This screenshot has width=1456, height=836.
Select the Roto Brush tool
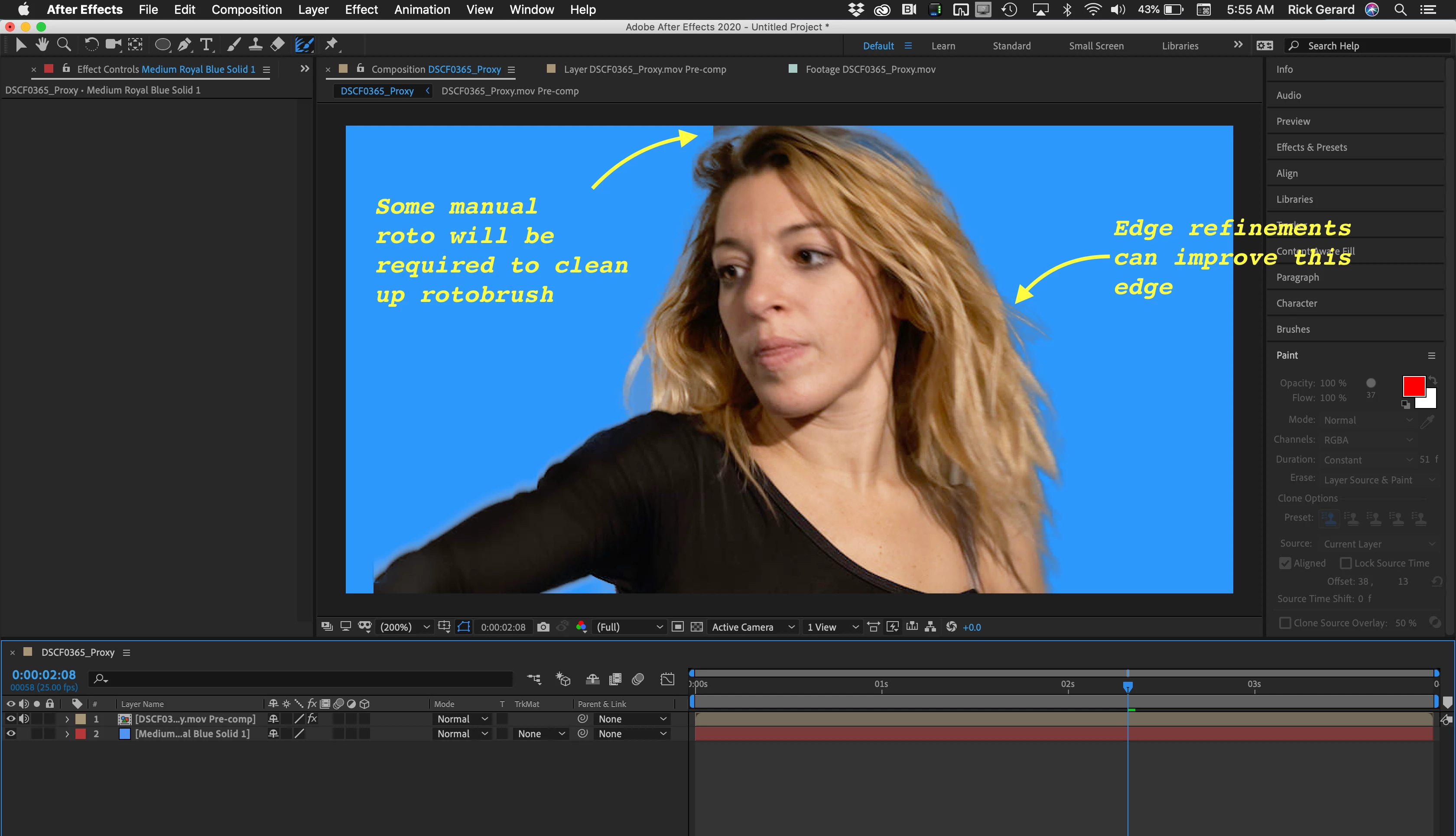tap(304, 45)
